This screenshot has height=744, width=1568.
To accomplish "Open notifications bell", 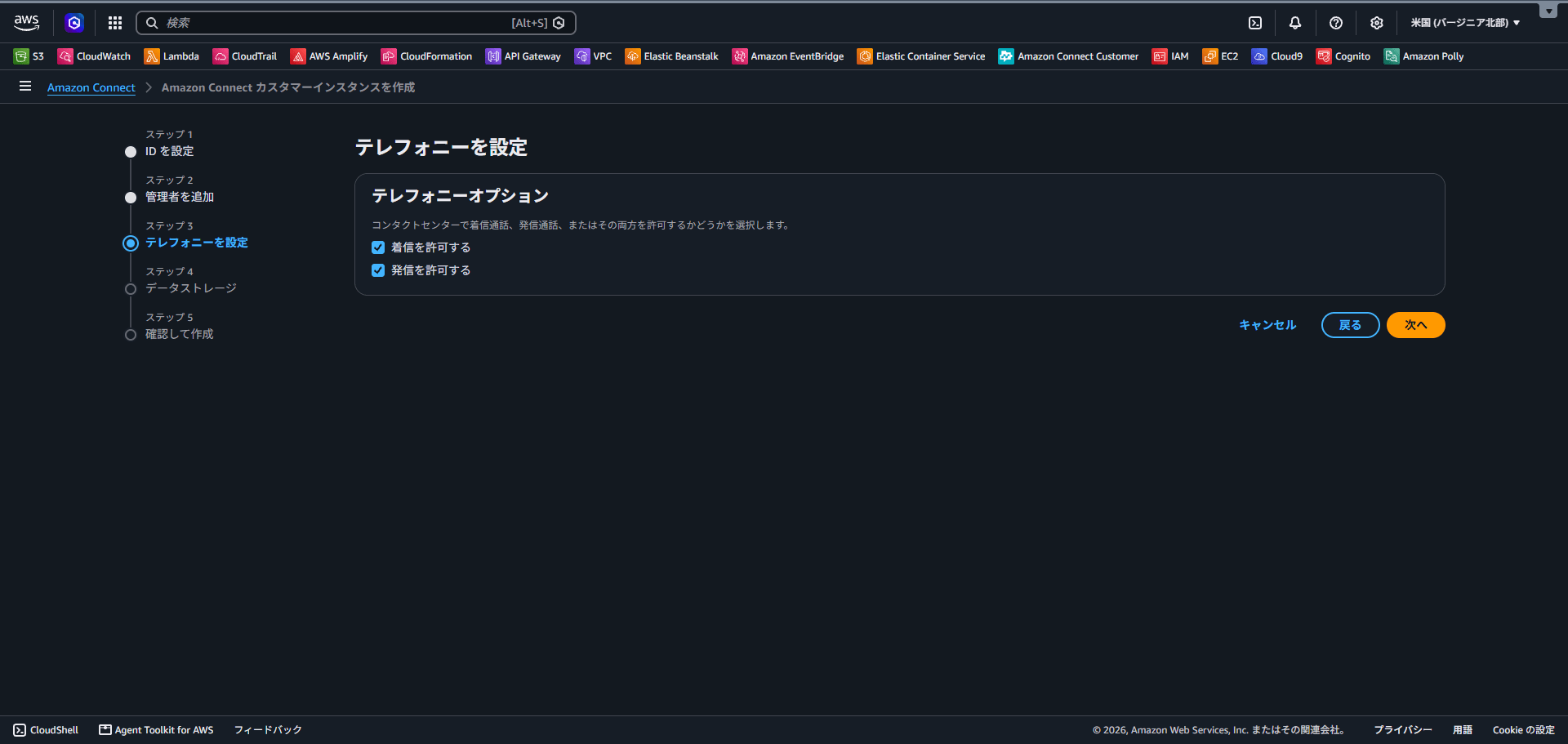I will click(1295, 23).
